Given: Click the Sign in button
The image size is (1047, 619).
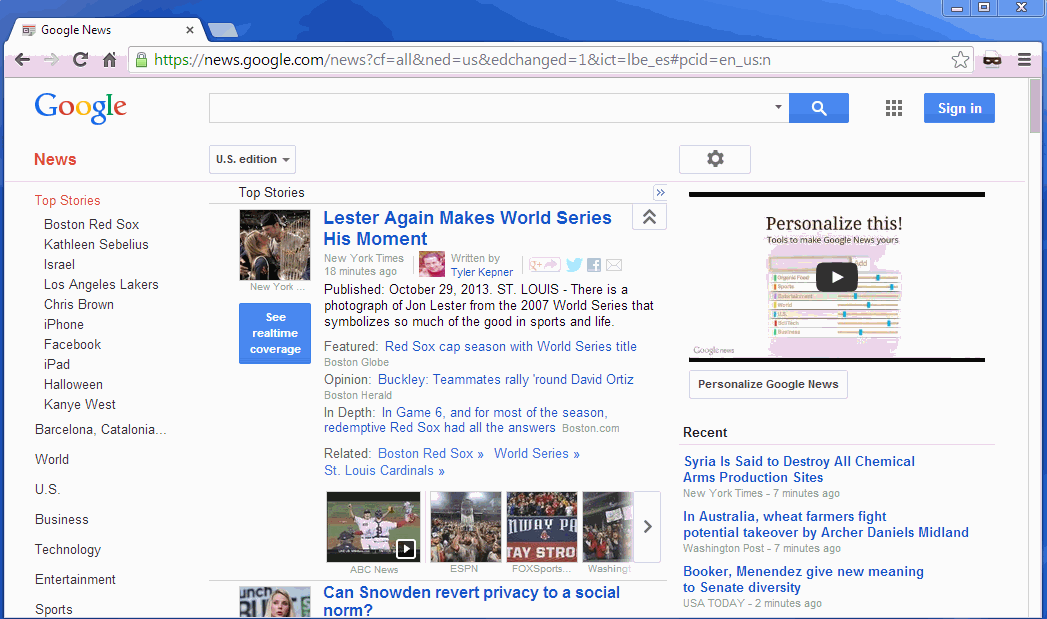Looking at the screenshot, I should click(959, 108).
